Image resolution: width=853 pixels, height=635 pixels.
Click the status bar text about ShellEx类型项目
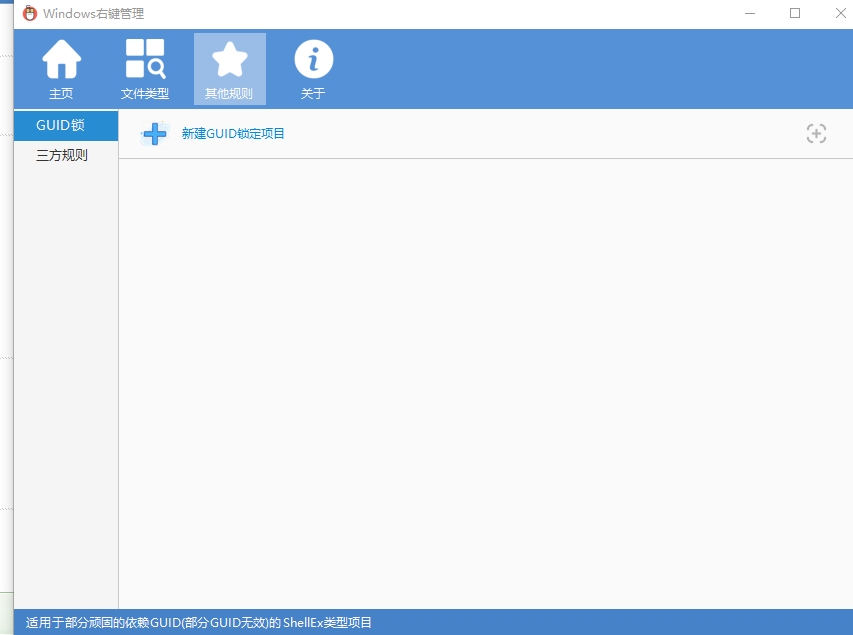[x=199, y=622]
